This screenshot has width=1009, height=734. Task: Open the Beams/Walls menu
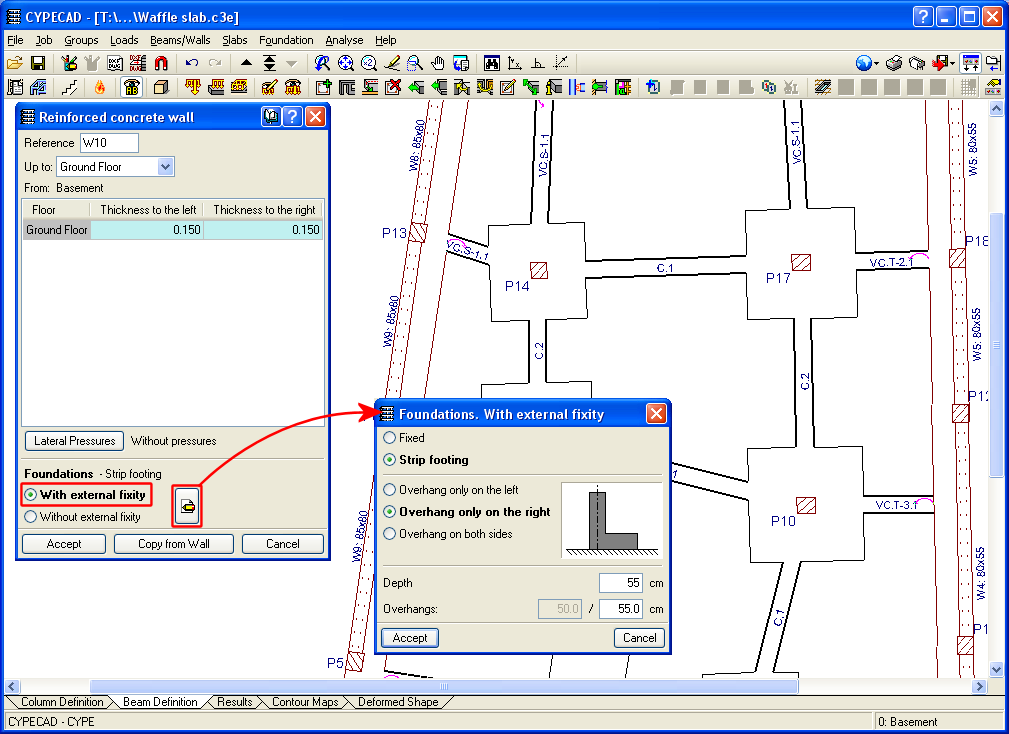coord(180,40)
